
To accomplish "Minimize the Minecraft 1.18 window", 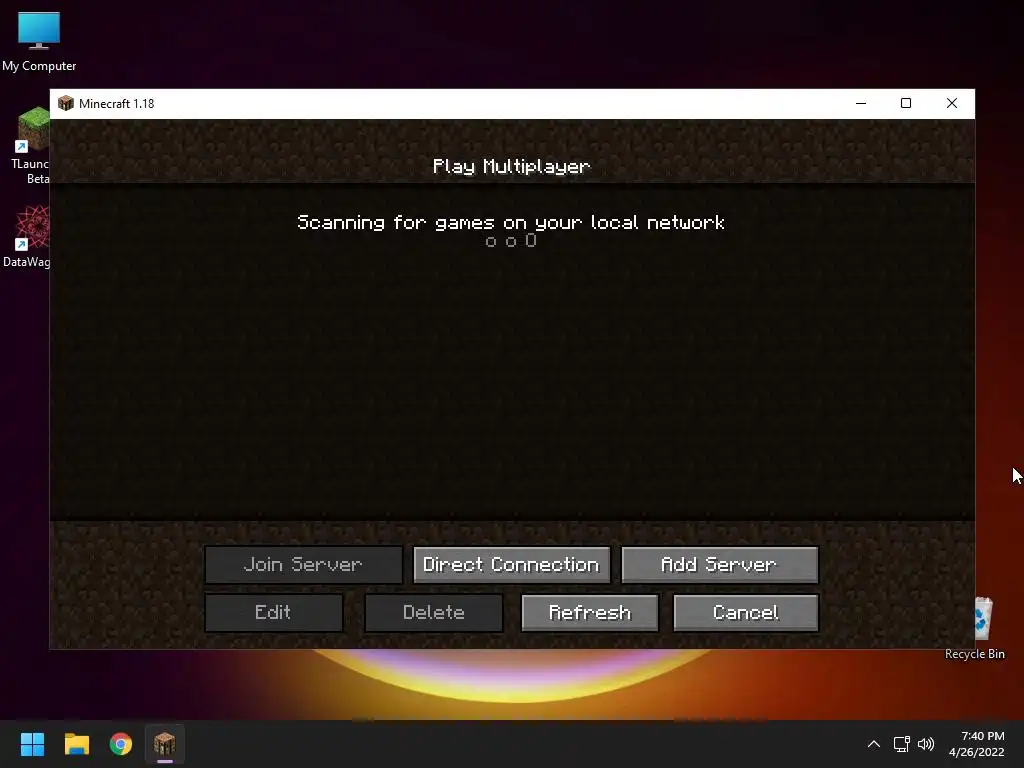I will [x=861, y=103].
